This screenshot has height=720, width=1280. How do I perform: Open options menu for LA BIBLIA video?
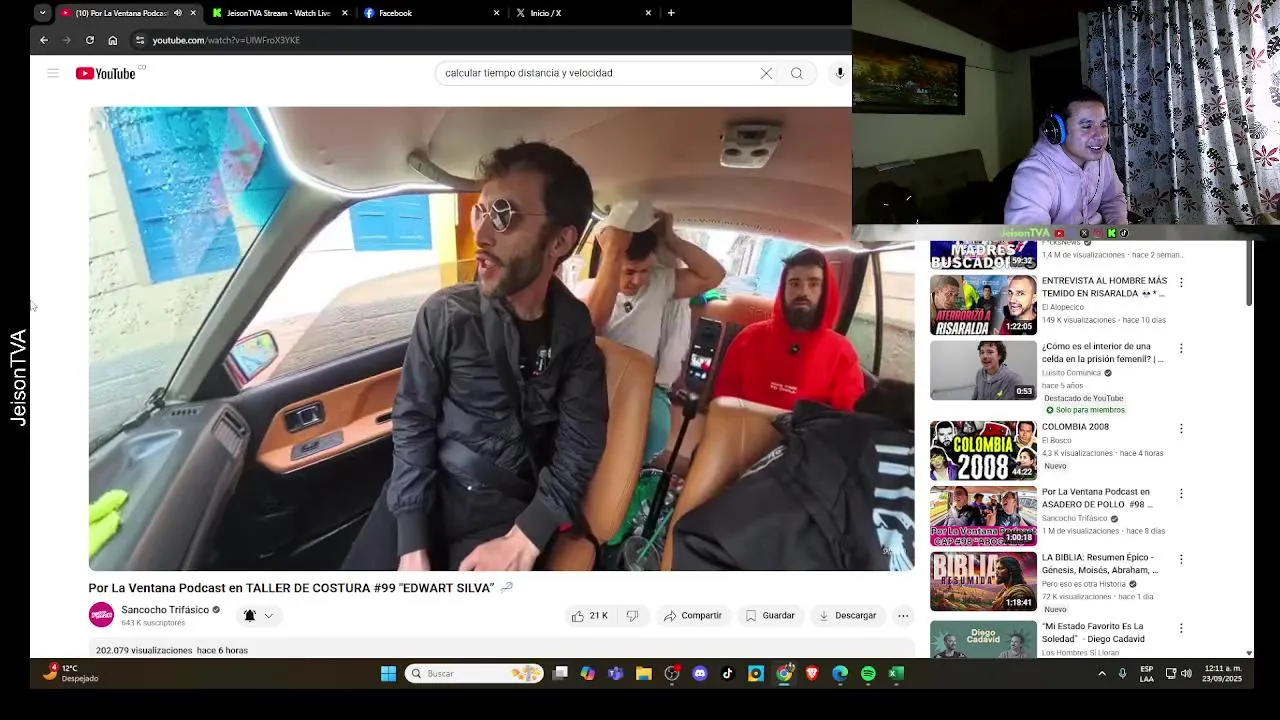(1181, 559)
